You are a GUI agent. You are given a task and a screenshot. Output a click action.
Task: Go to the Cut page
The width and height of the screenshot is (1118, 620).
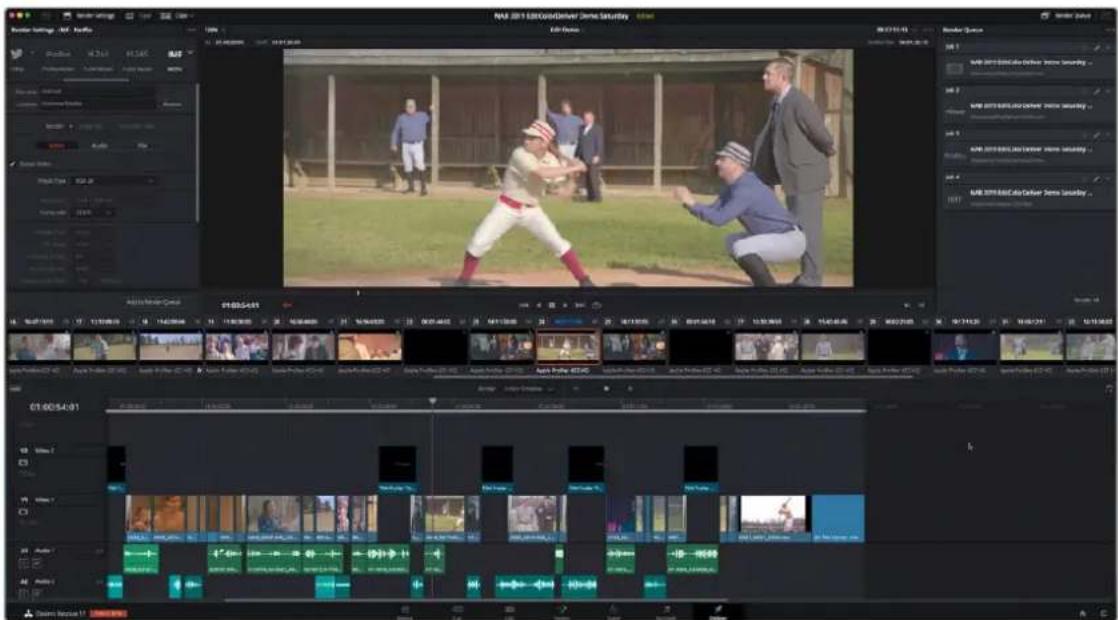point(457,612)
